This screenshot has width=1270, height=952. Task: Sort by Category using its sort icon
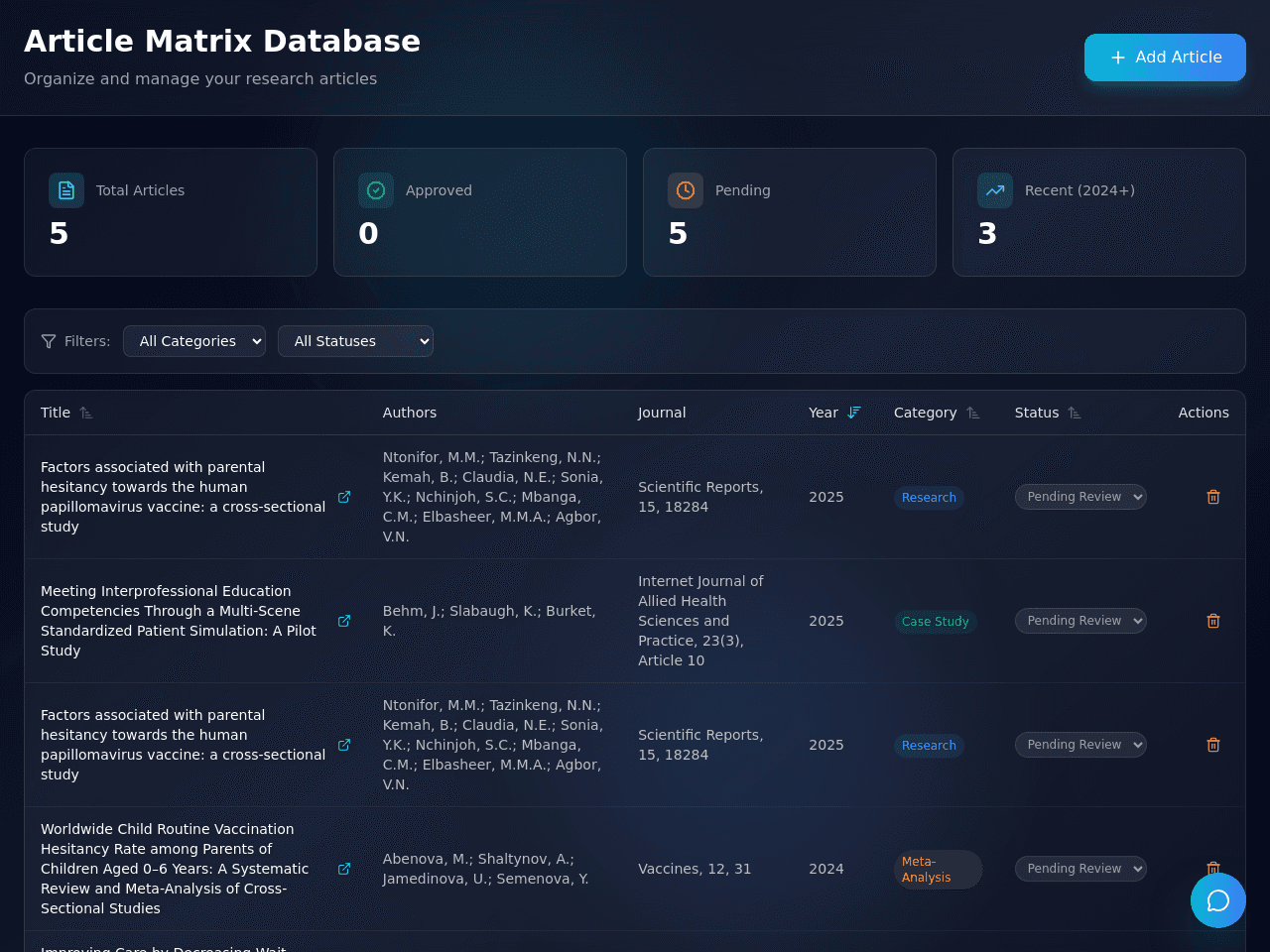point(973,413)
